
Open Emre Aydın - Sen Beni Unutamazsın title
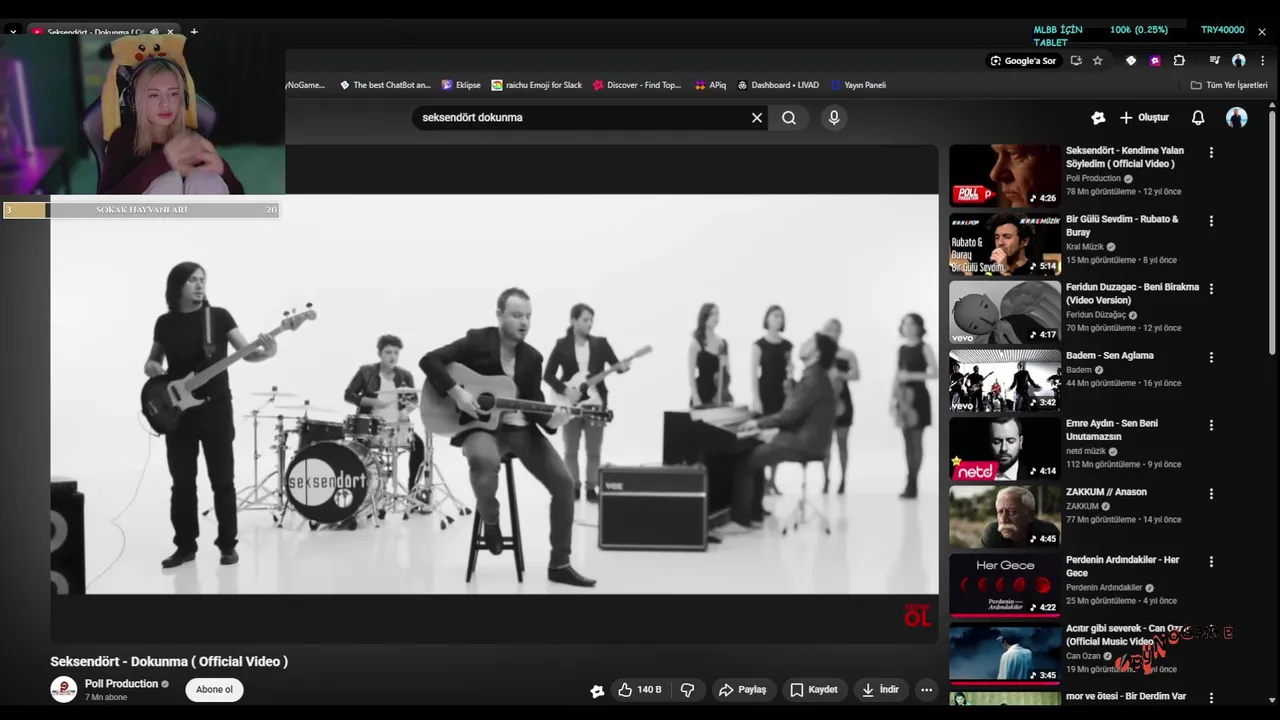pos(1111,430)
